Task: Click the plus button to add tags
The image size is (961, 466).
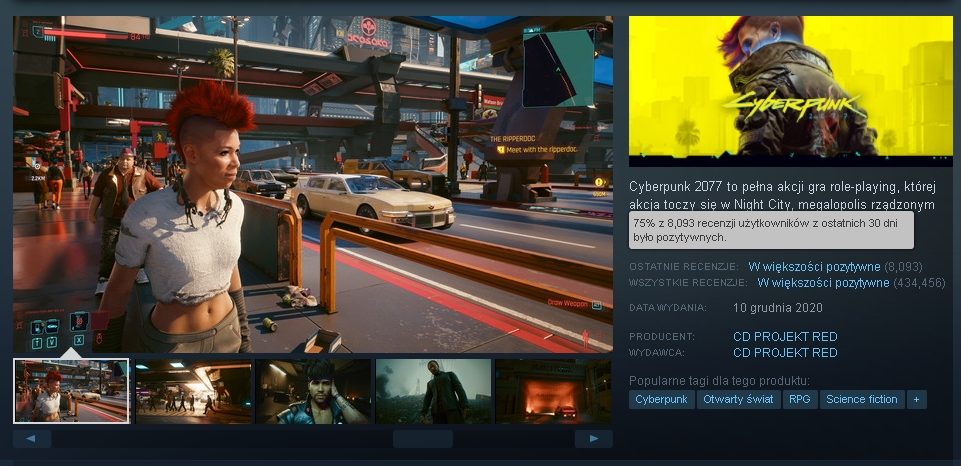Action: tap(916, 400)
